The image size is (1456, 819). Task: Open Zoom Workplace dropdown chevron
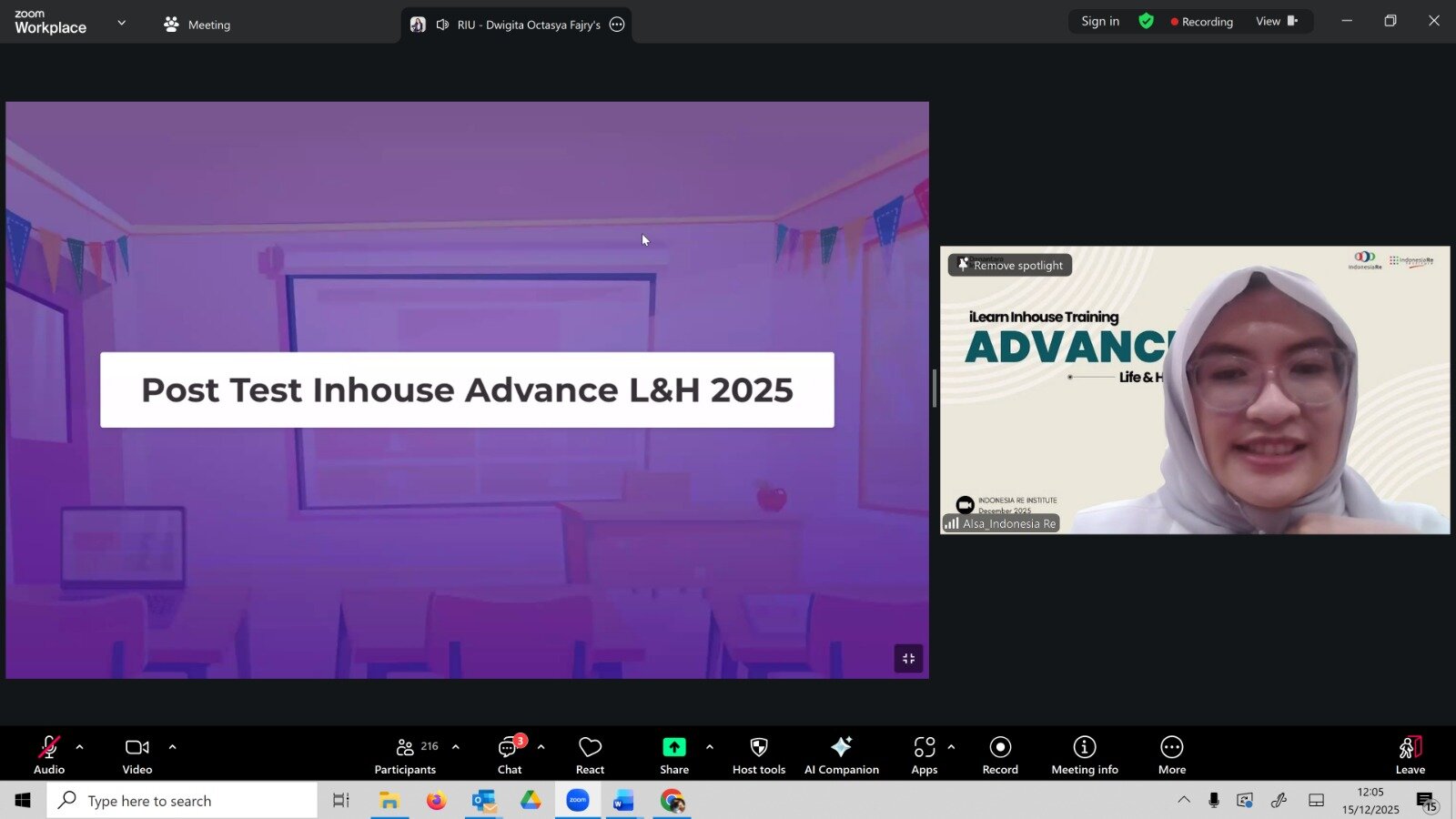tap(121, 23)
